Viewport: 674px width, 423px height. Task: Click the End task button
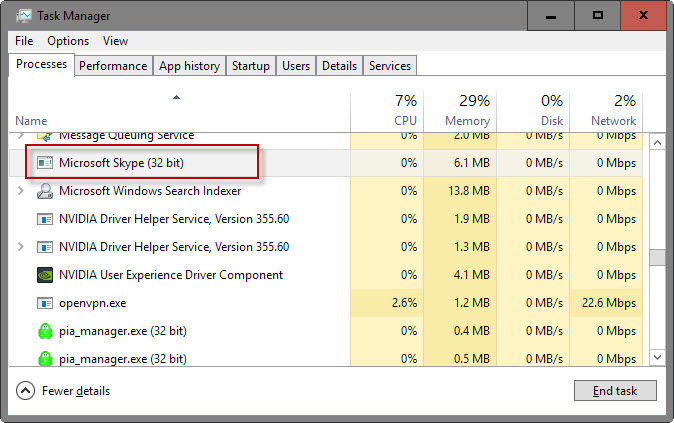point(615,391)
